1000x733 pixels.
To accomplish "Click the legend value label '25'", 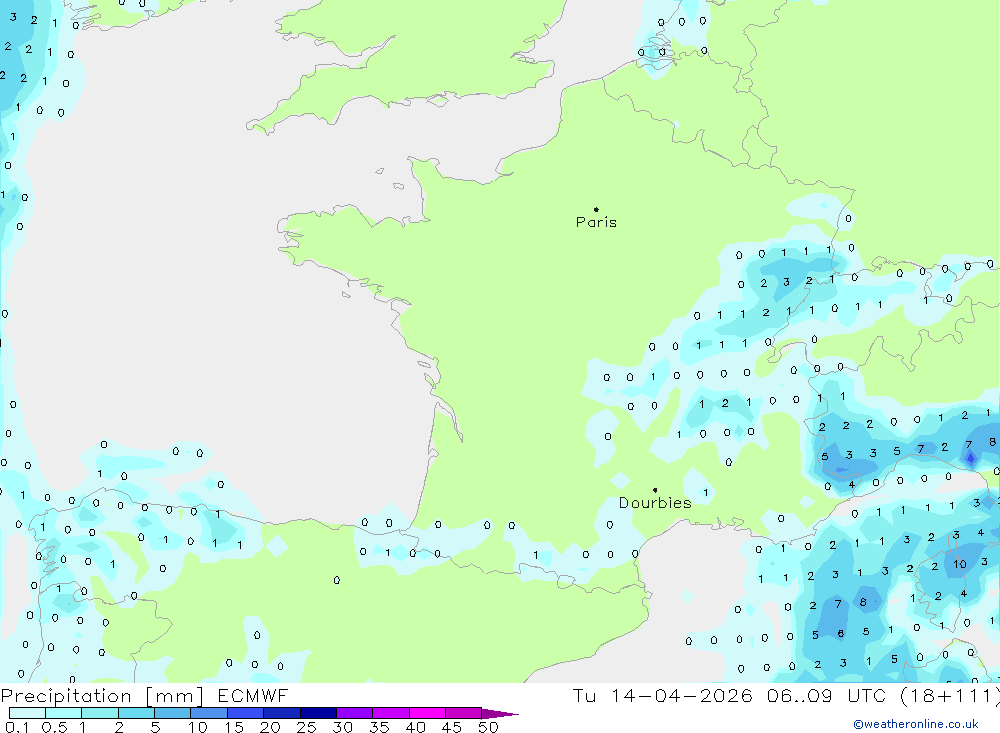I will [306, 727].
